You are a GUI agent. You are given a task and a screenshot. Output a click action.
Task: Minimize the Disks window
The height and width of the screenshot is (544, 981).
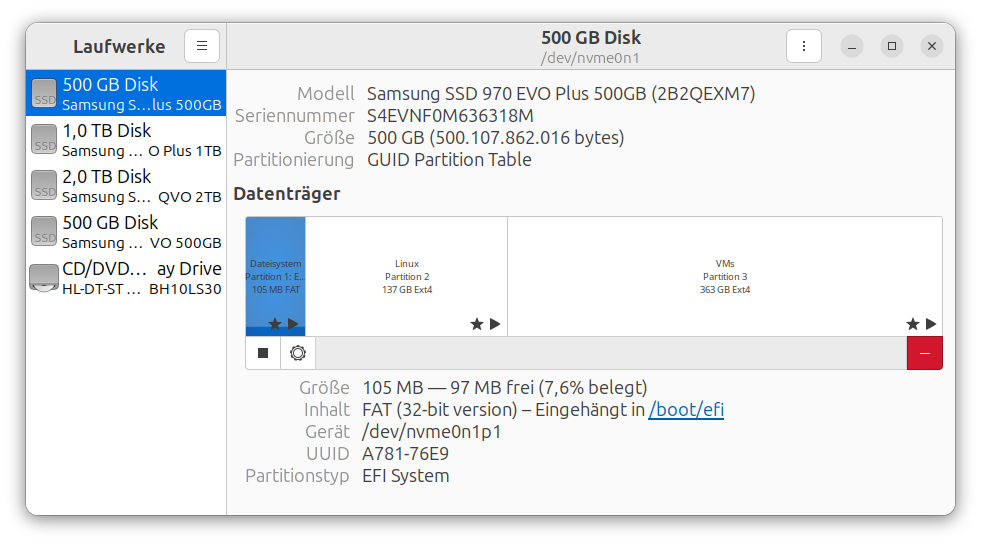[x=852, y=46]
